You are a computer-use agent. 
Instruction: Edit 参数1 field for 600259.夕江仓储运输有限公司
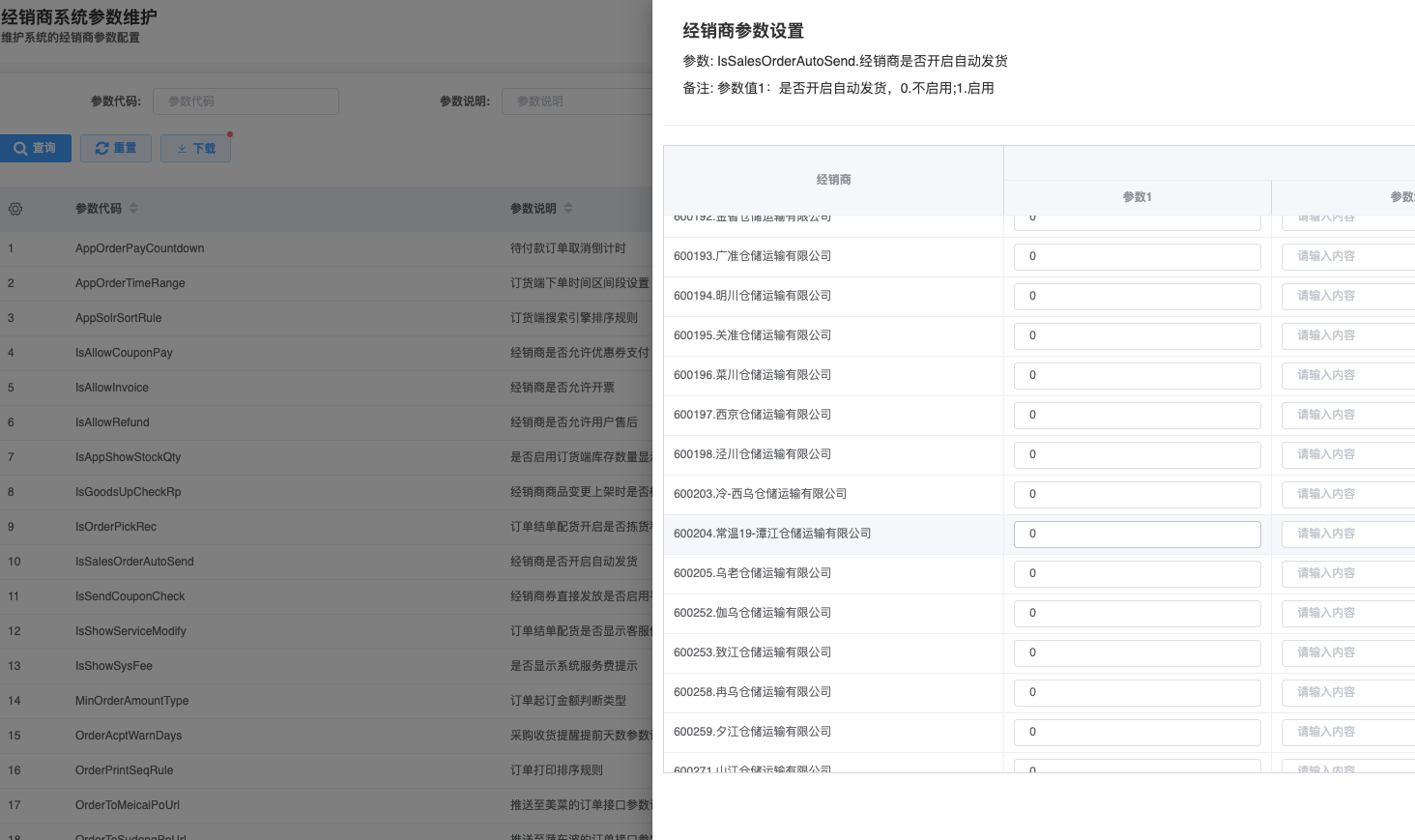tap(1137, 733)
